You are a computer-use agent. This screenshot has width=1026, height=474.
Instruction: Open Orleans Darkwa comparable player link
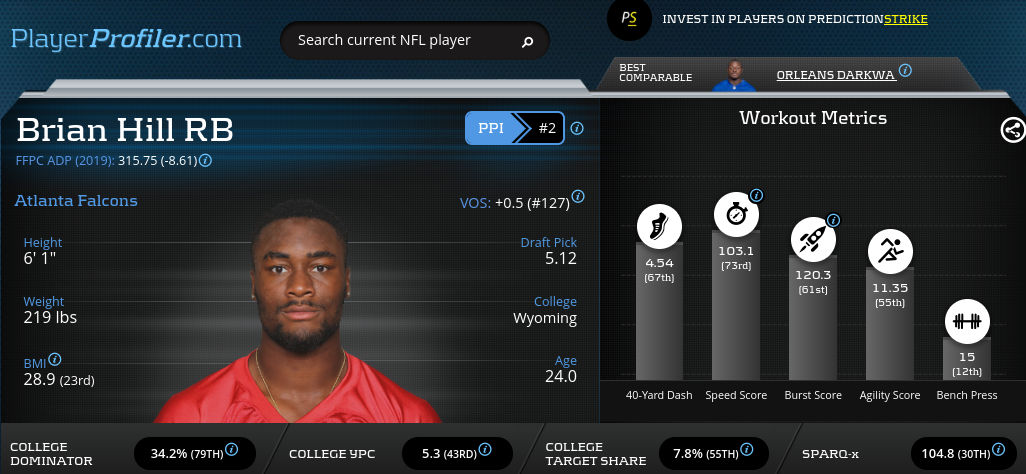pyautogui.click(x=836, y=75)
